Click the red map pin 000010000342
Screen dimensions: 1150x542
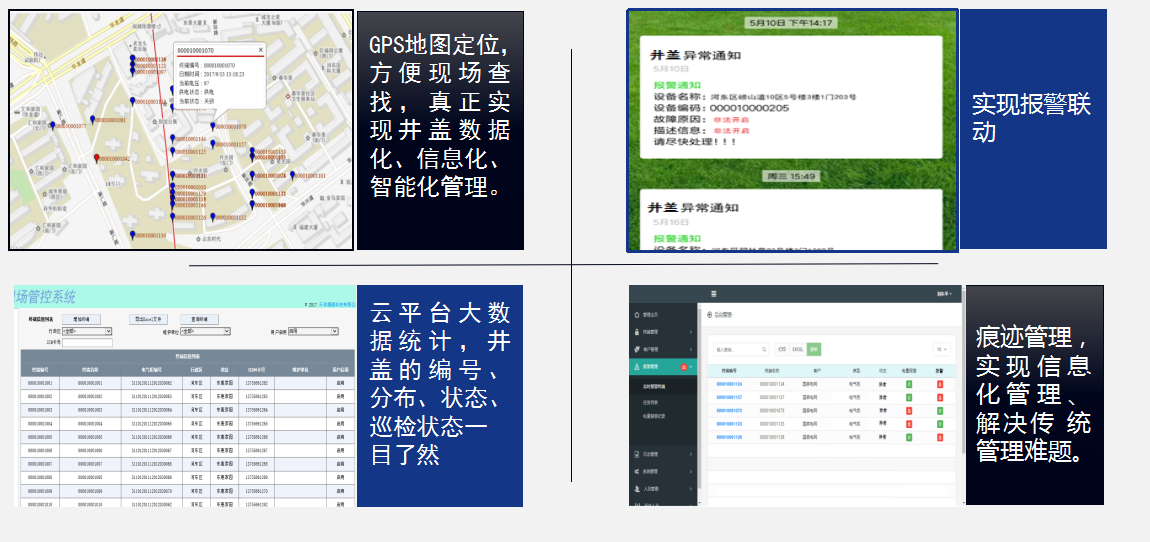[x=97, y=158]
